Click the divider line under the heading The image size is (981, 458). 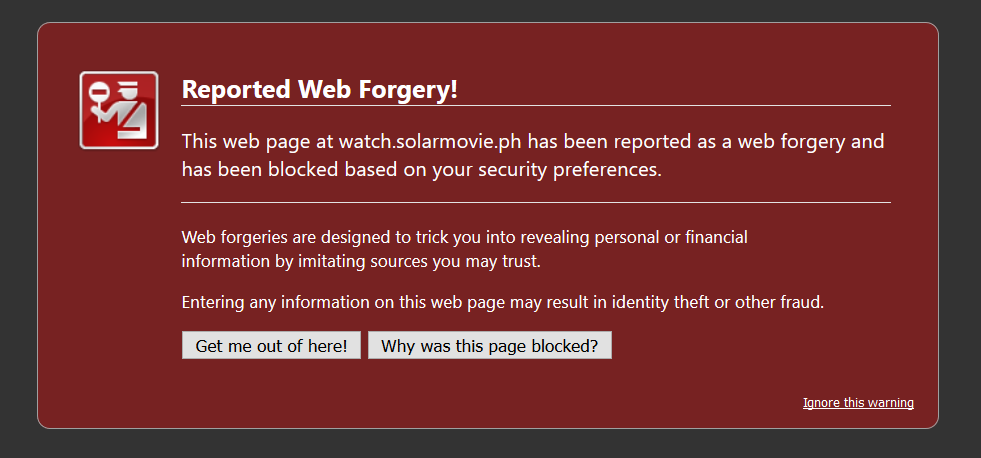(x=536, y=106)
